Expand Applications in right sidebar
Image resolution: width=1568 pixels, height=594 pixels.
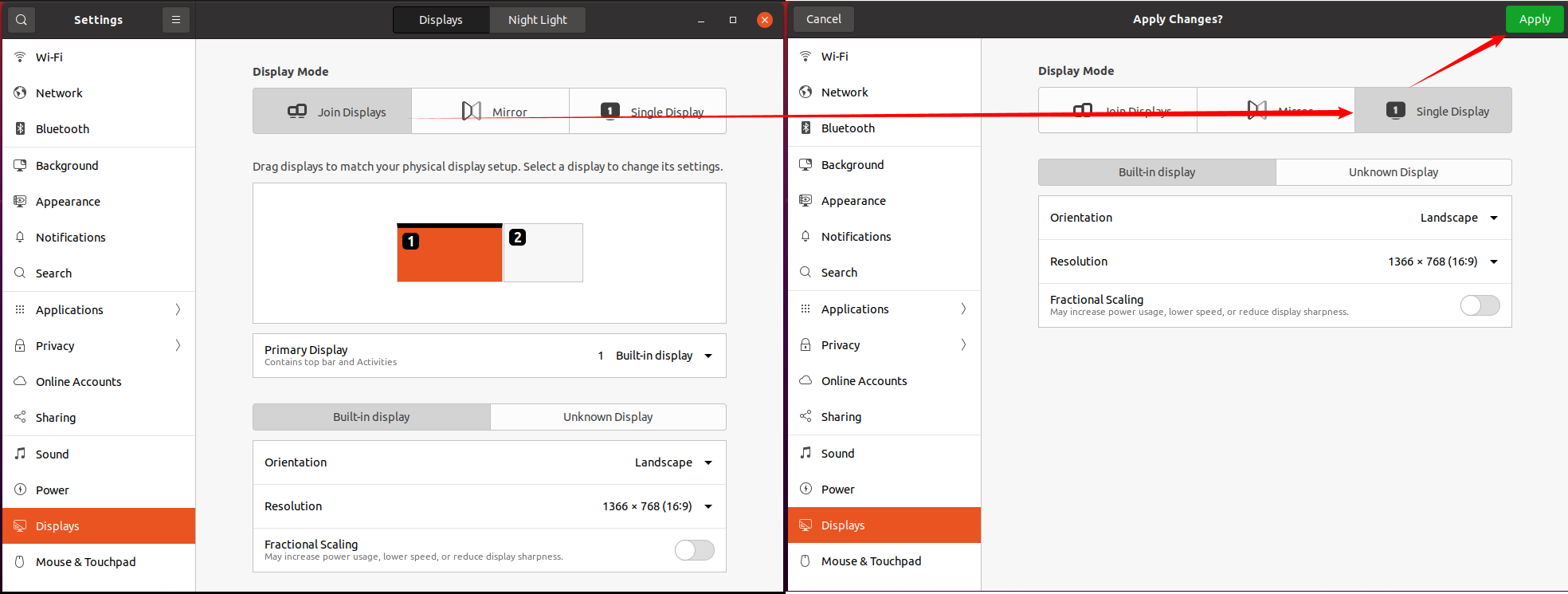pos(884,309)
